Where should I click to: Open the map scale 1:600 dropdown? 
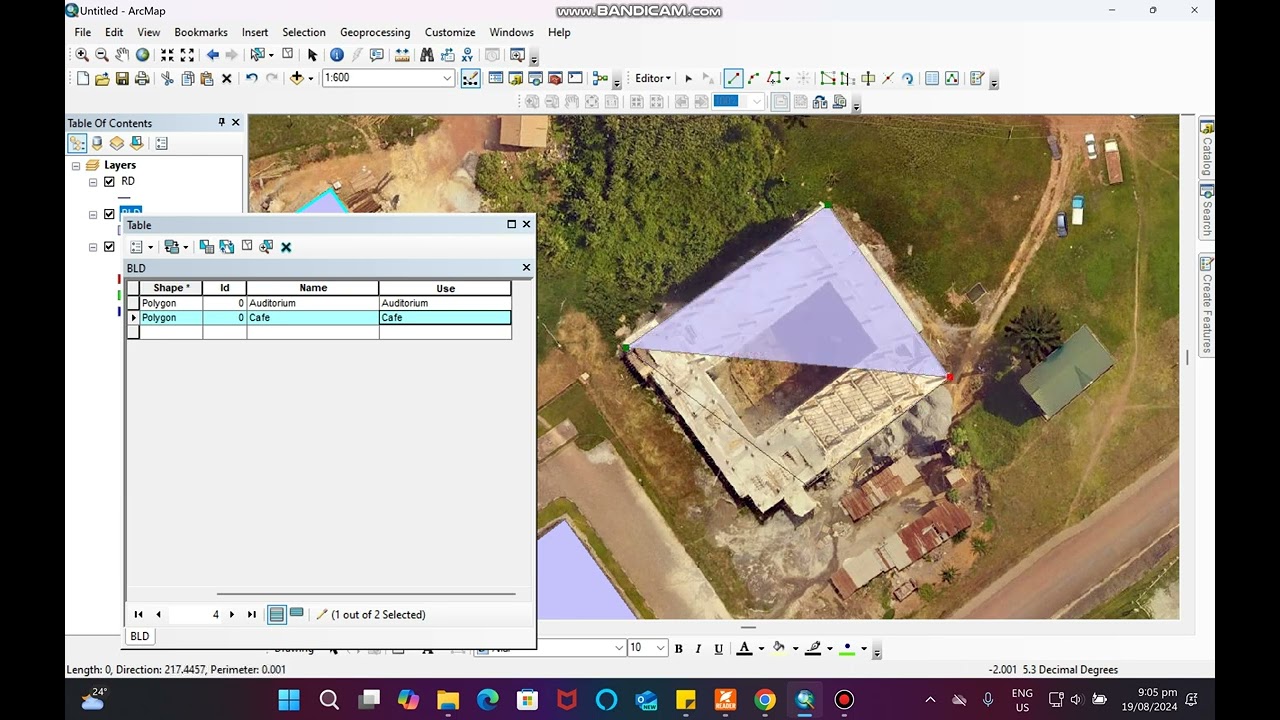(x=447, y=78)
